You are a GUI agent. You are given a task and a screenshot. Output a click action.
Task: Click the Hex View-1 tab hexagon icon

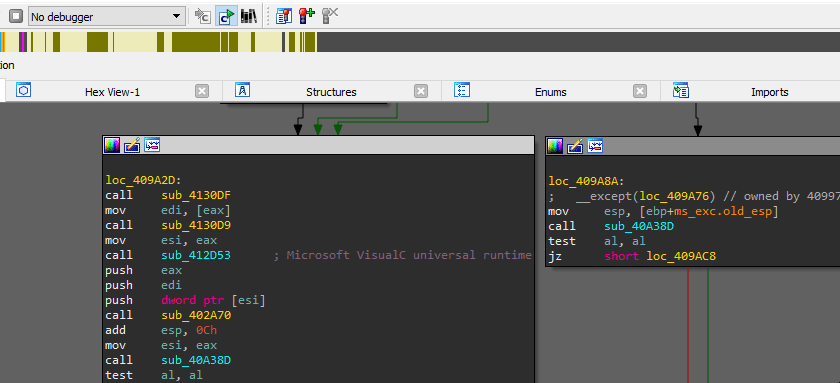(x=23, y=90)
